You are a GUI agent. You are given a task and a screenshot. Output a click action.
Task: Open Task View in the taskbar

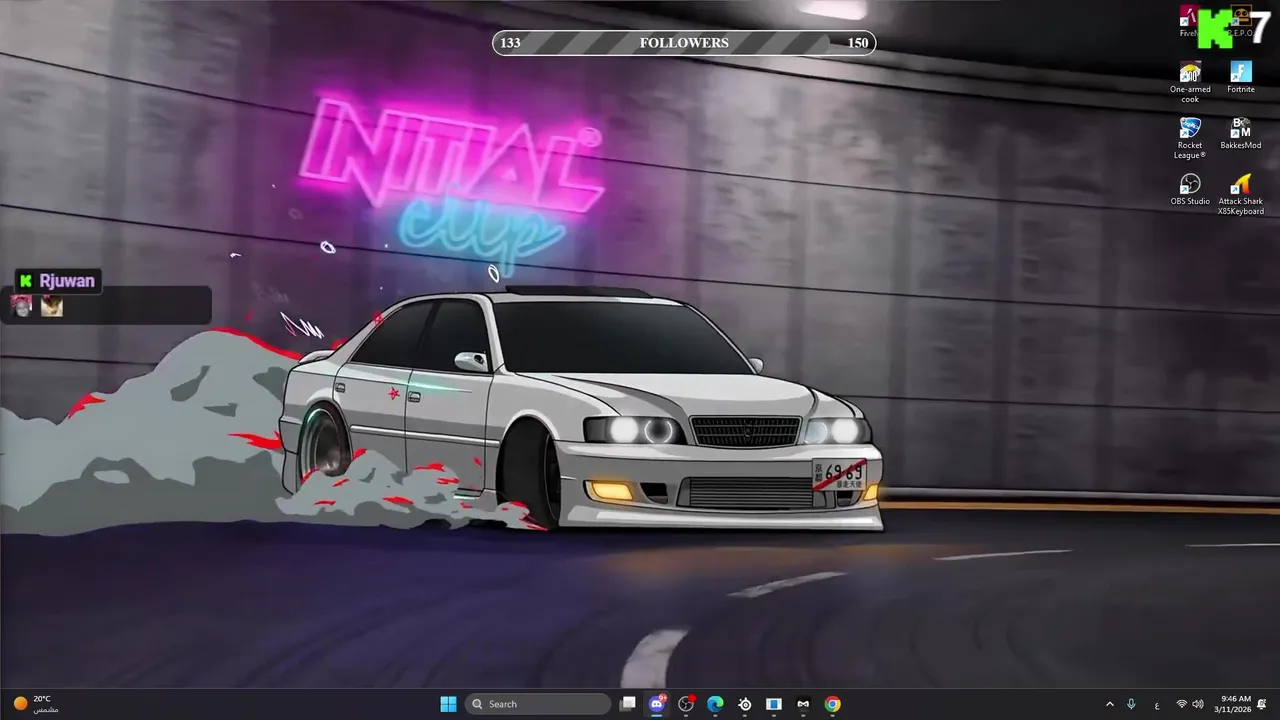[627, 704]
